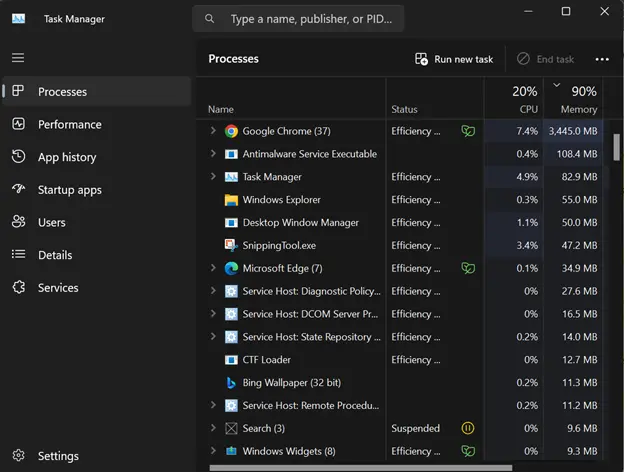Screen dimensions: 626x472
Task: Switch to the Details page
Action: (97, 255)
